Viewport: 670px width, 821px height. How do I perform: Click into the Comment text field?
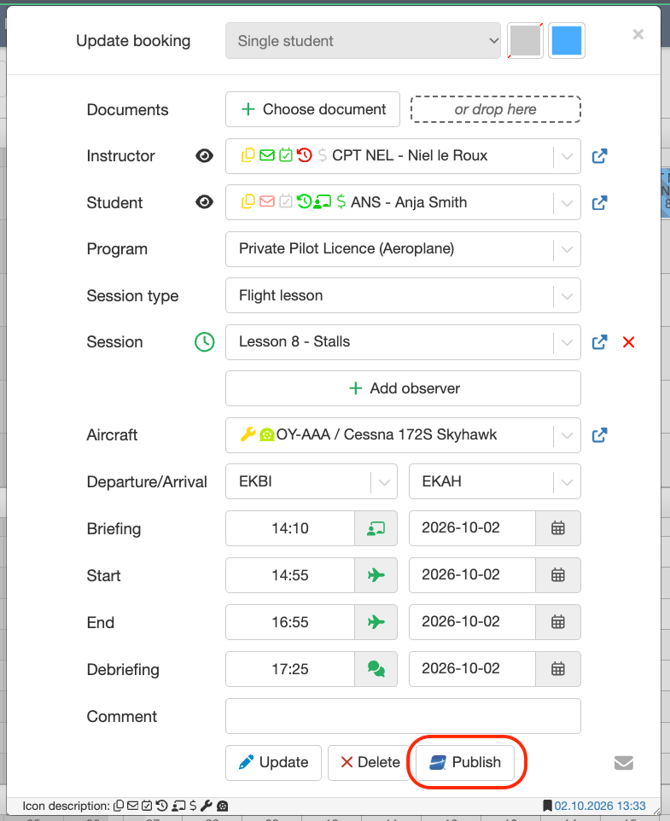403,716
